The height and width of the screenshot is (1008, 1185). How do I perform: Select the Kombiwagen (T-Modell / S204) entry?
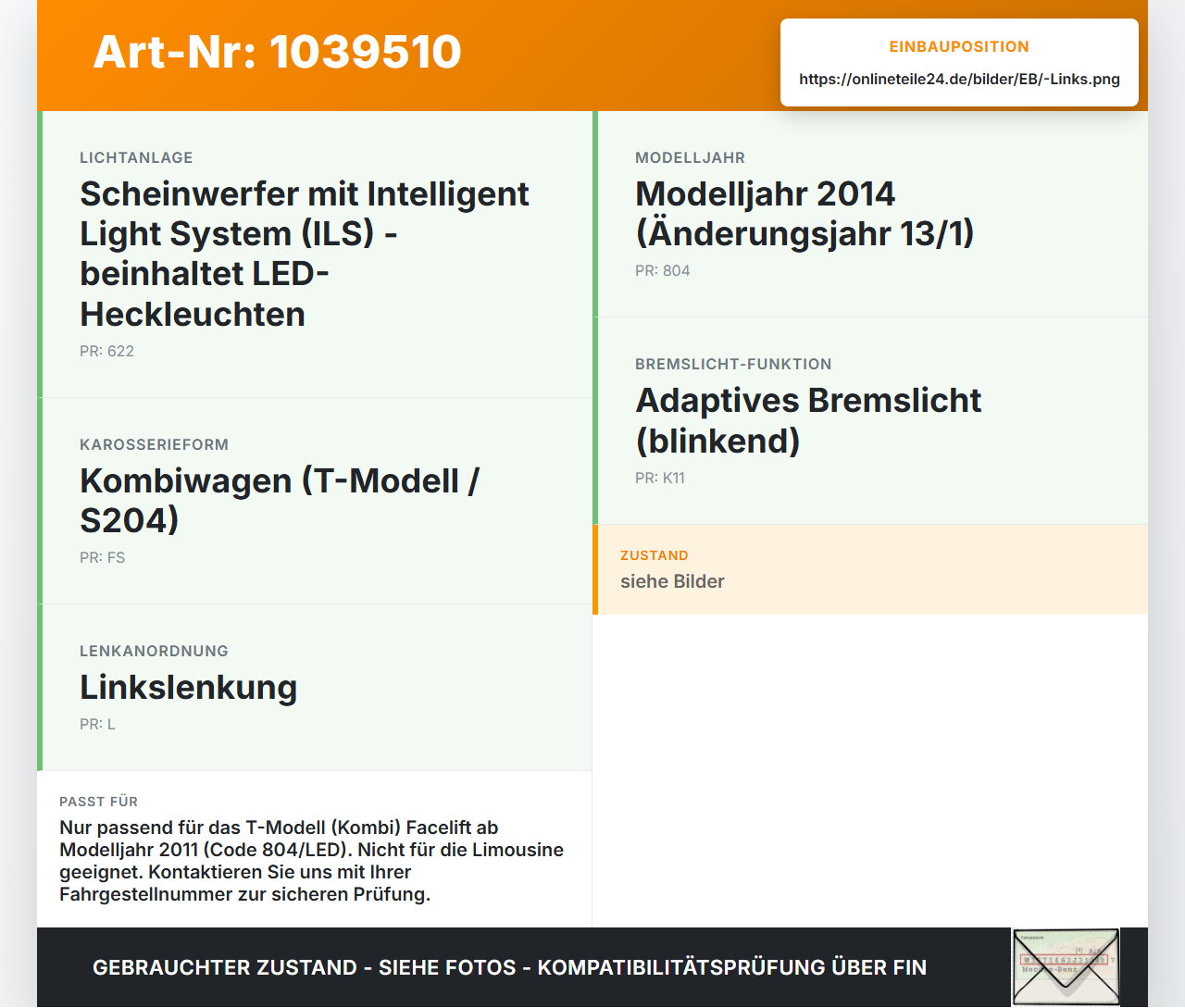click(317, 501)
